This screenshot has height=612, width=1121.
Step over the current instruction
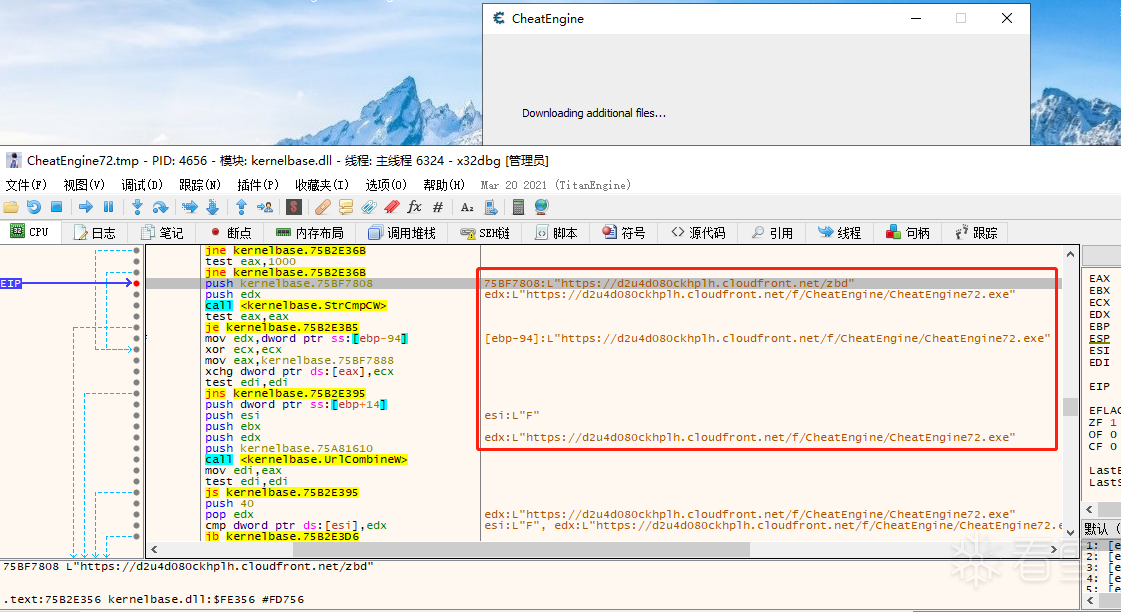tap(160, 207)
